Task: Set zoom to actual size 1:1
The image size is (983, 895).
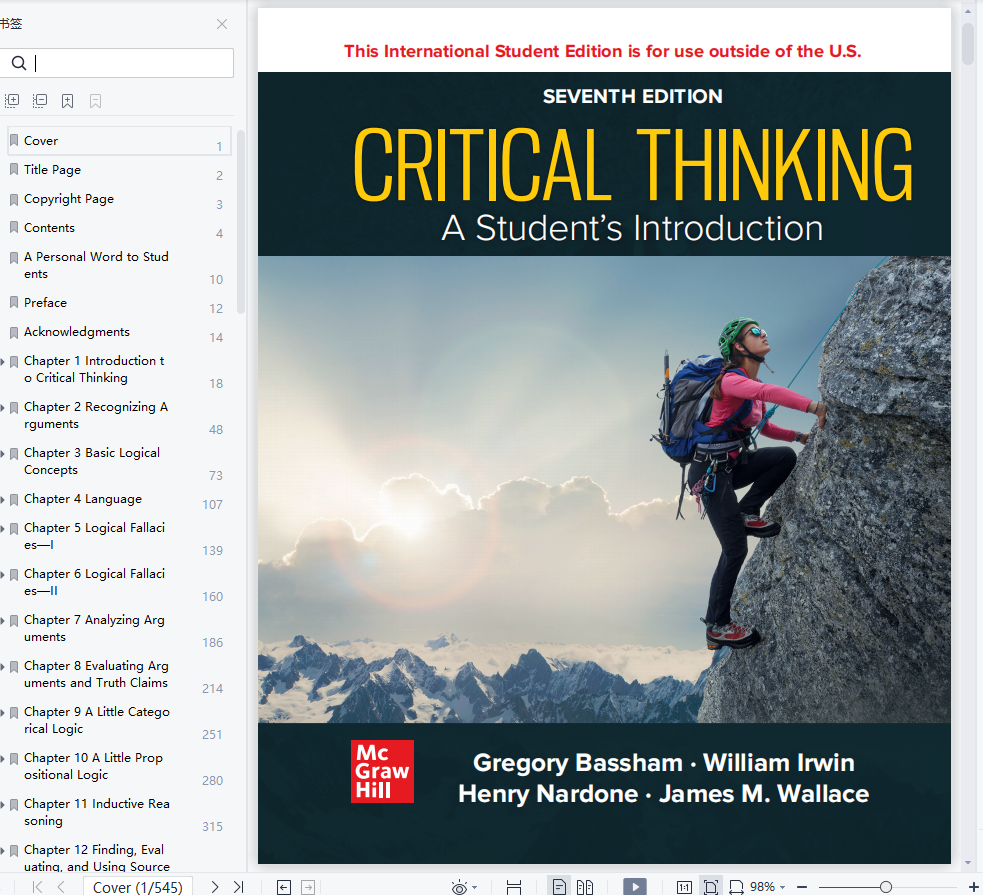Action: coord(684,887)
